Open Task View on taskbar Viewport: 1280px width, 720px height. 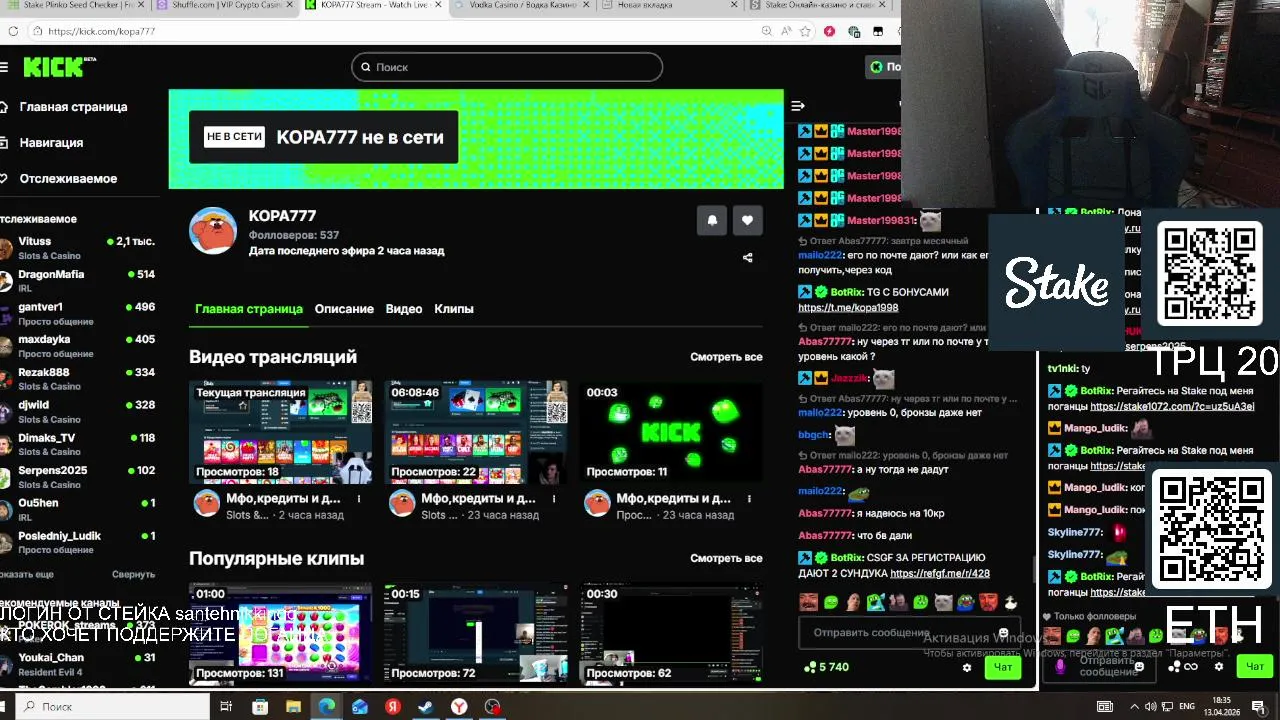(x=226, y=707)
